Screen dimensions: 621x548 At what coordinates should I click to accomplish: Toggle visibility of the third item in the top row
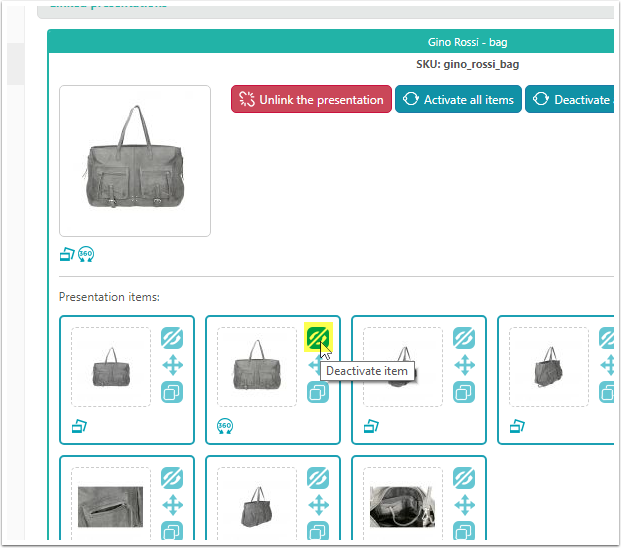464,338
